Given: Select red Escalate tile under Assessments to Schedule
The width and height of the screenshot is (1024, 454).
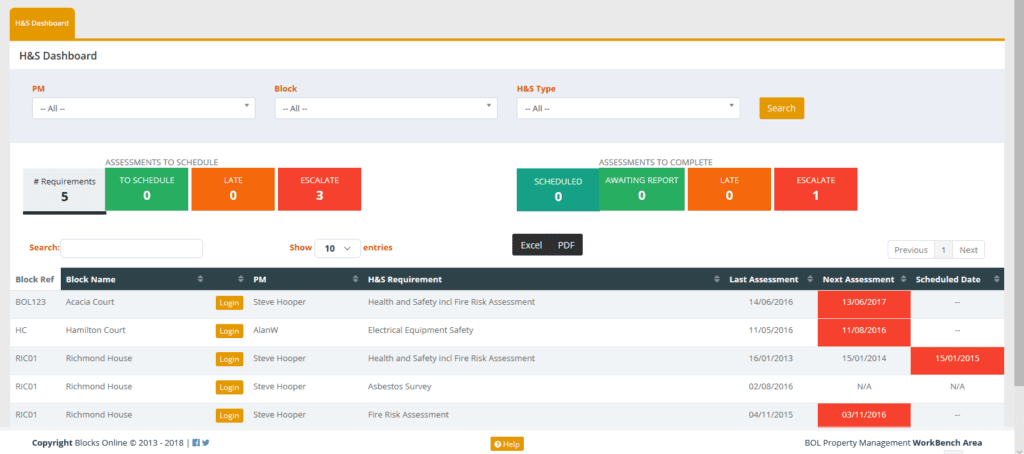Looking at the screenshot, I should (319, 188).
